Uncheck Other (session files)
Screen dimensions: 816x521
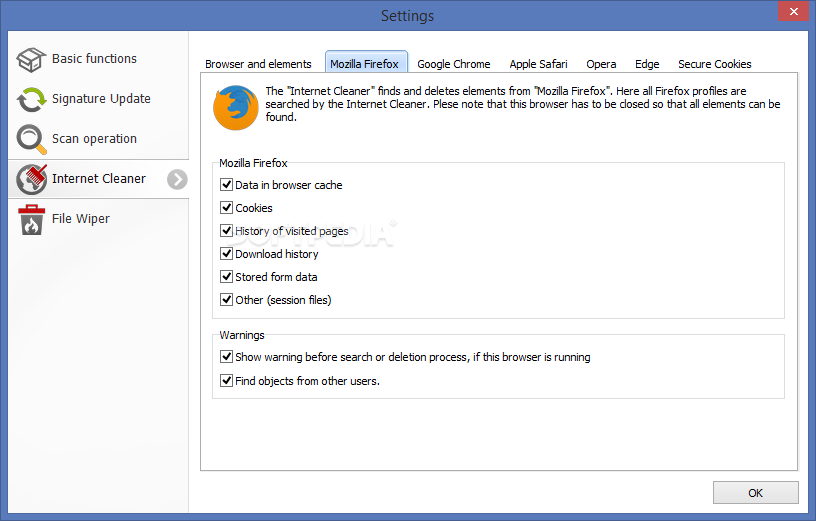click(226, 299)
